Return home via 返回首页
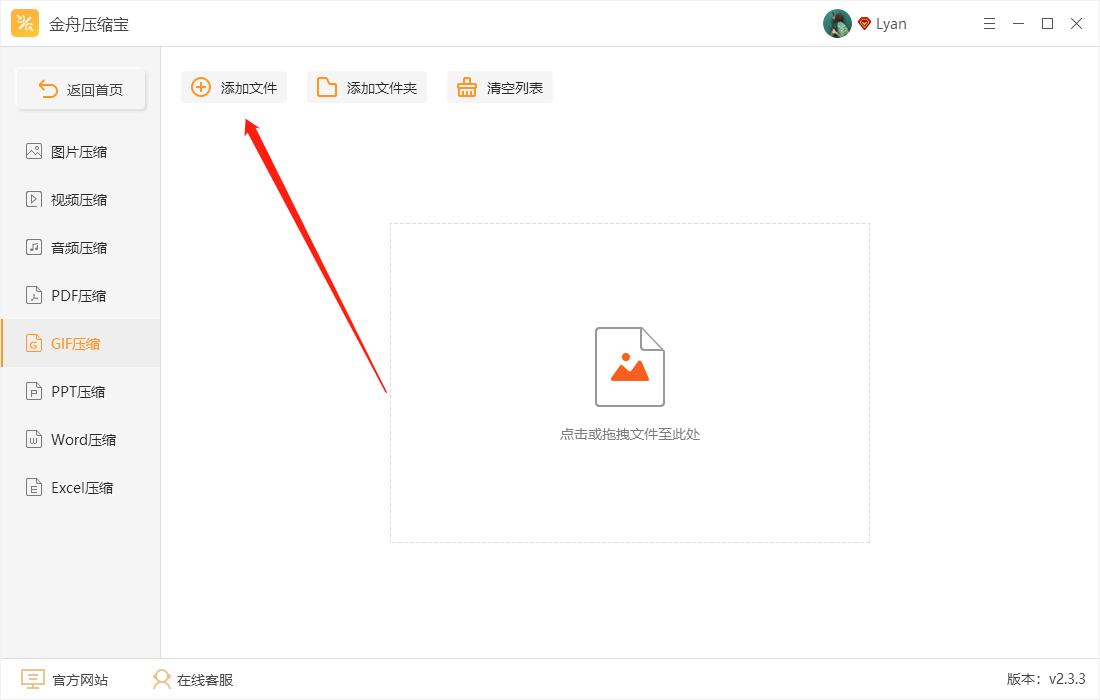 [x=81, y=88]
